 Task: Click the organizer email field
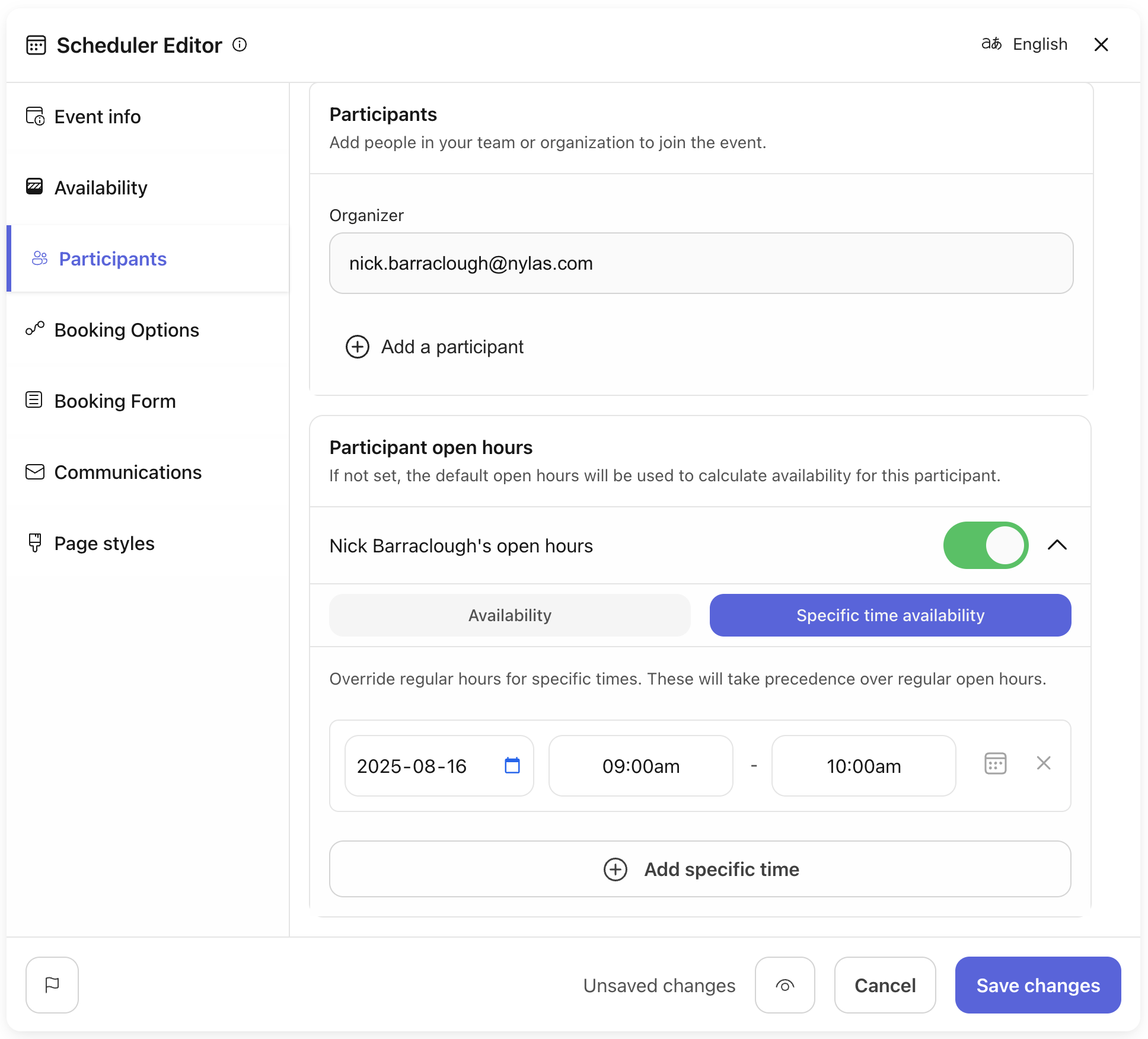click(x=700, y=263)
